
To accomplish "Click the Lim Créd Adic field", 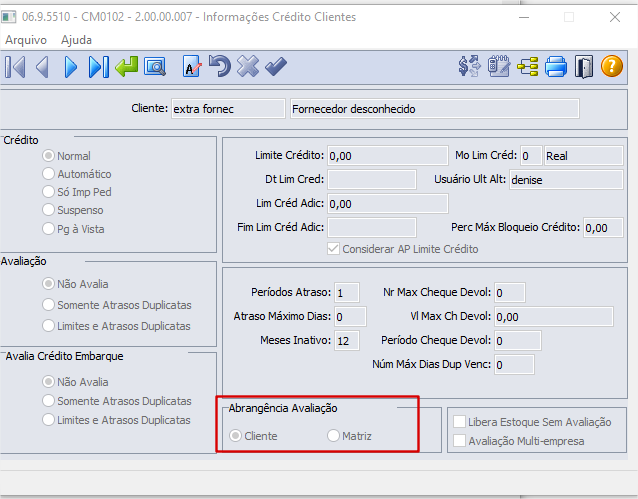I will (x=388, y=204).
